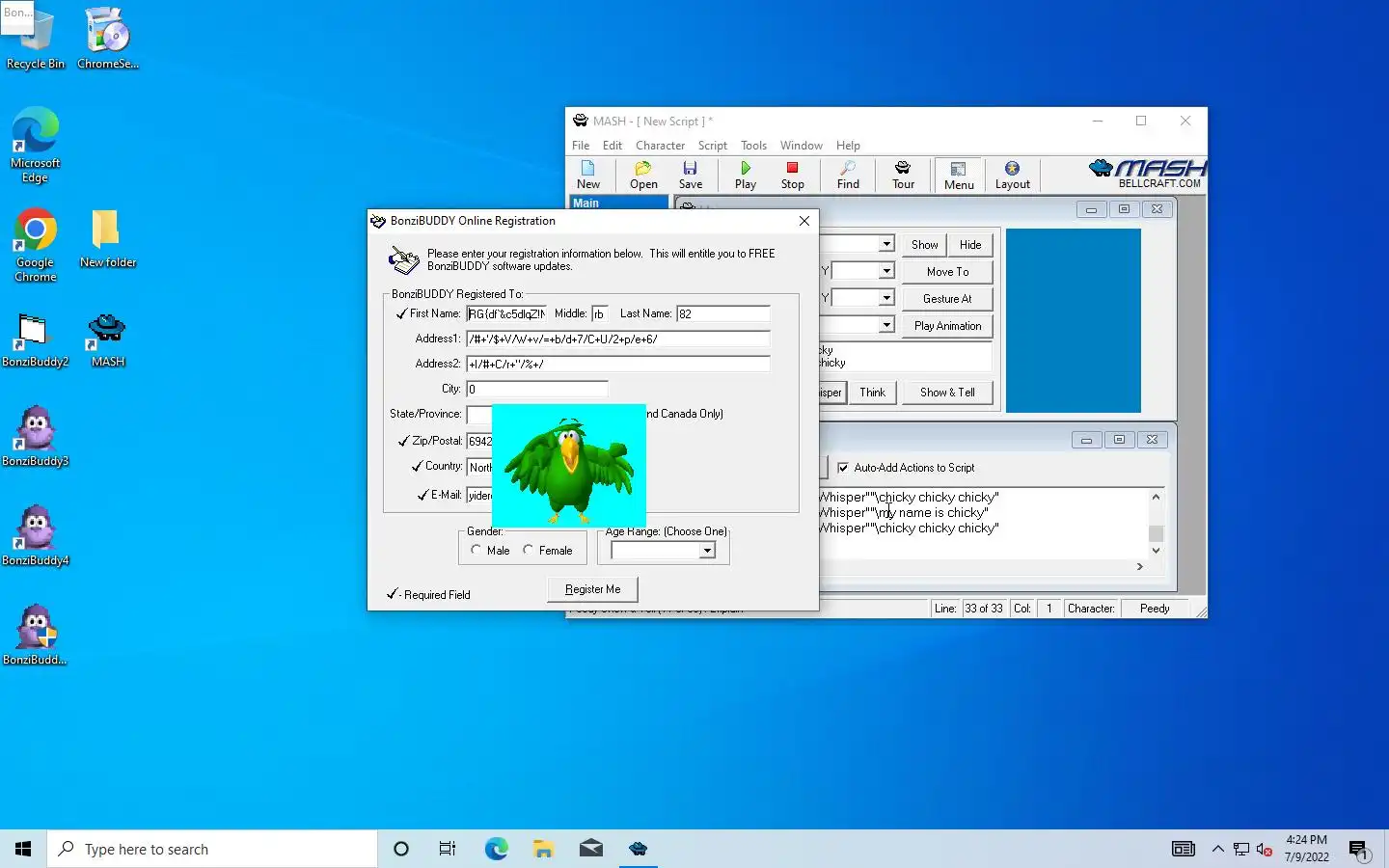Click into the Address1 field
Viewport: 1389px width, 868px height.
click(x=618, y=339)
